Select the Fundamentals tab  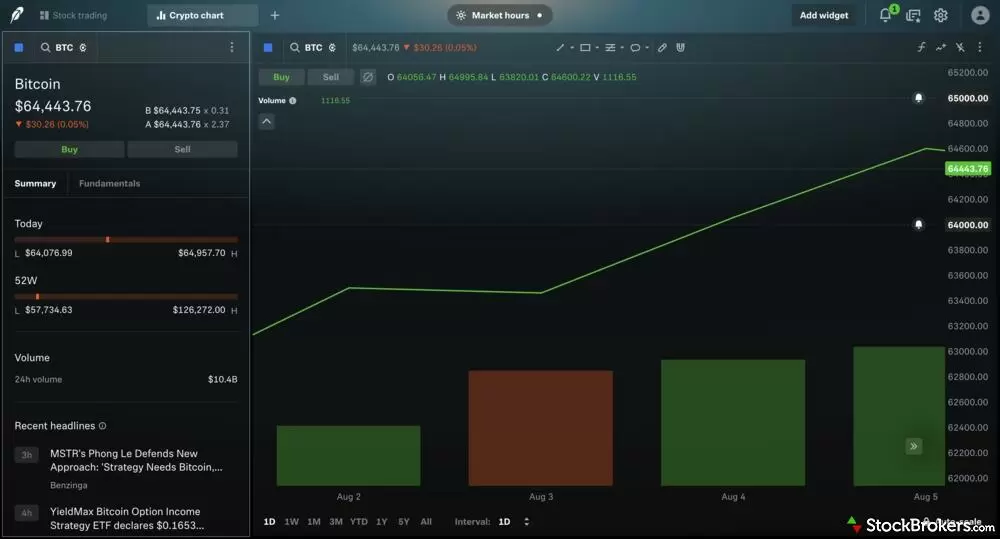pyautogui.click(x=110, y=184)
